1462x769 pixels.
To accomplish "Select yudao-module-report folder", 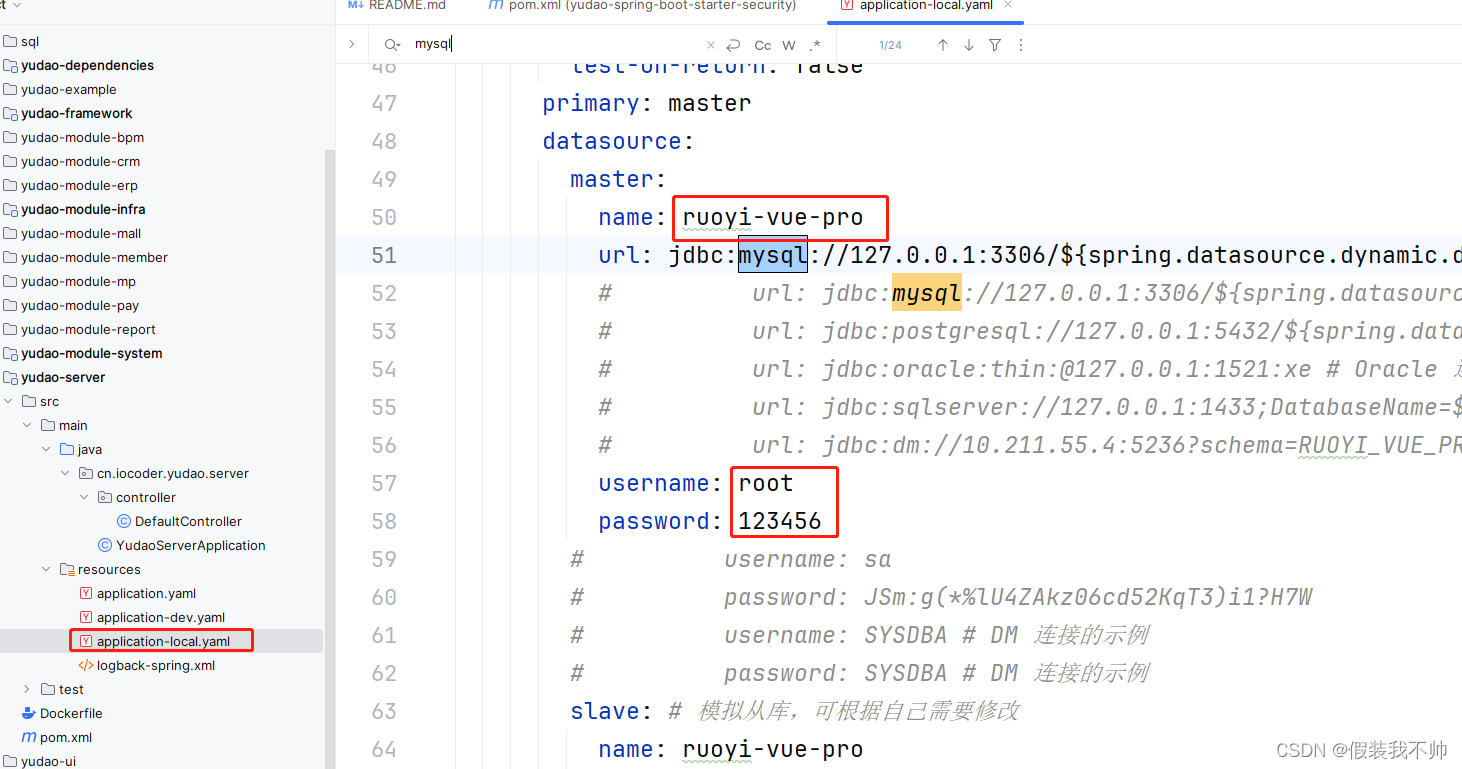I will [x=88, y=329].
